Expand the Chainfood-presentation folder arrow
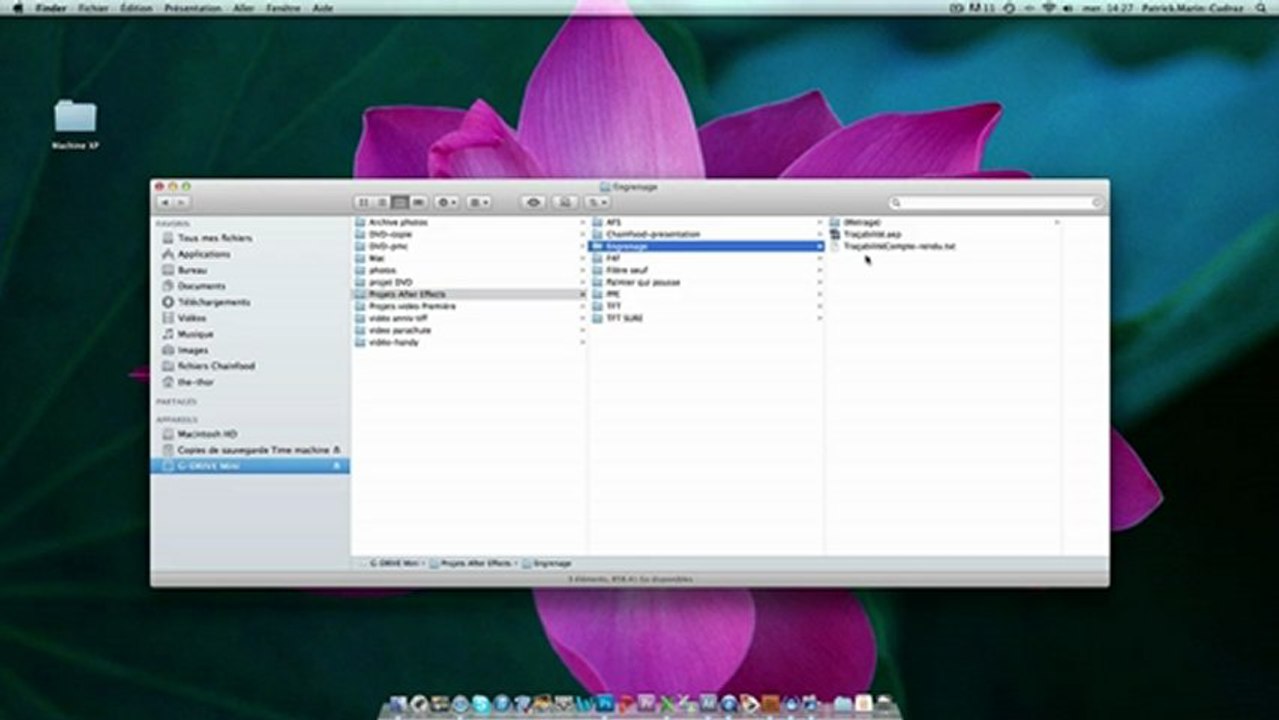 (819, 234)
